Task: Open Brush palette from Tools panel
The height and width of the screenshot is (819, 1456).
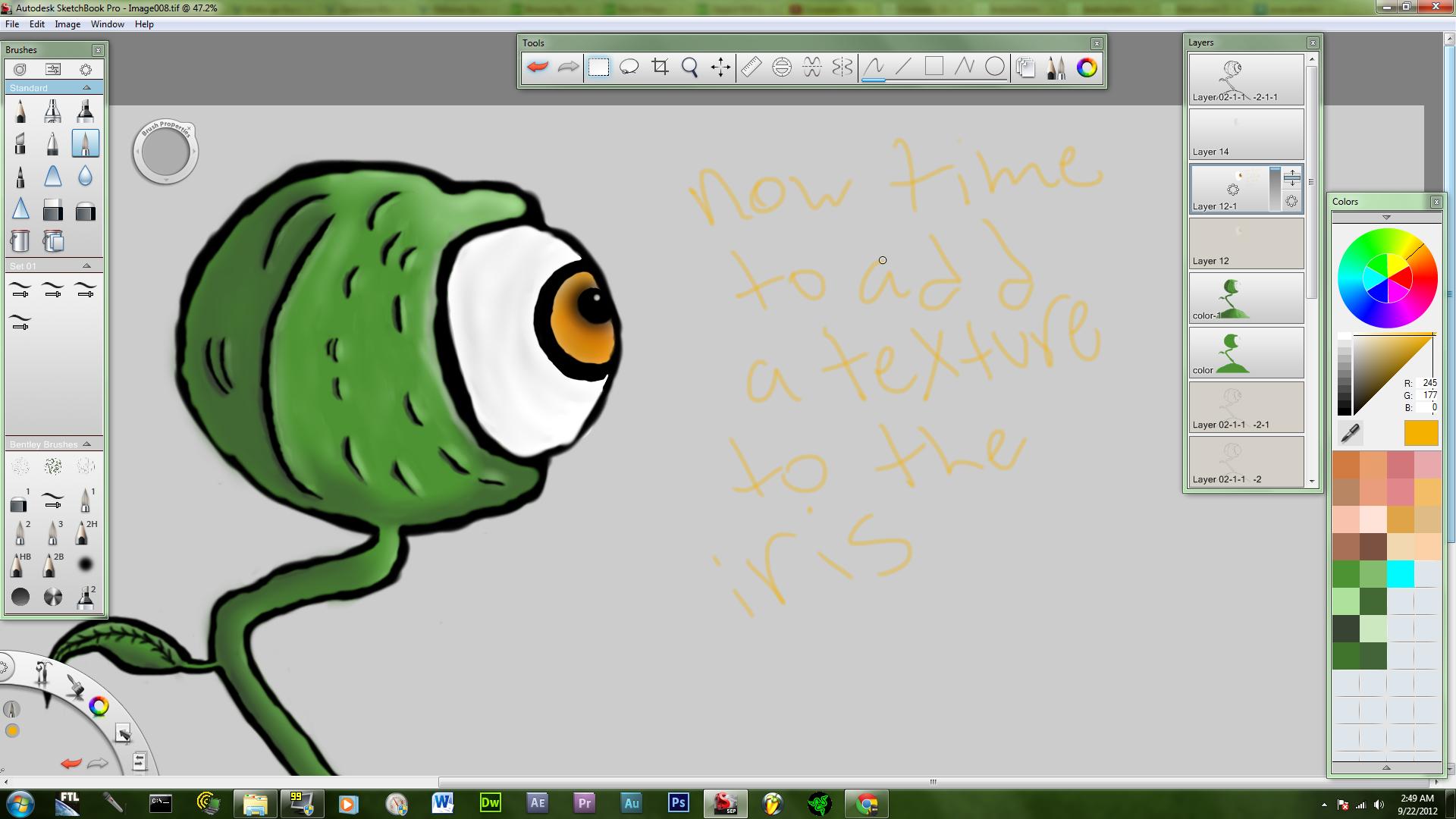Action: click(1056, 67)
